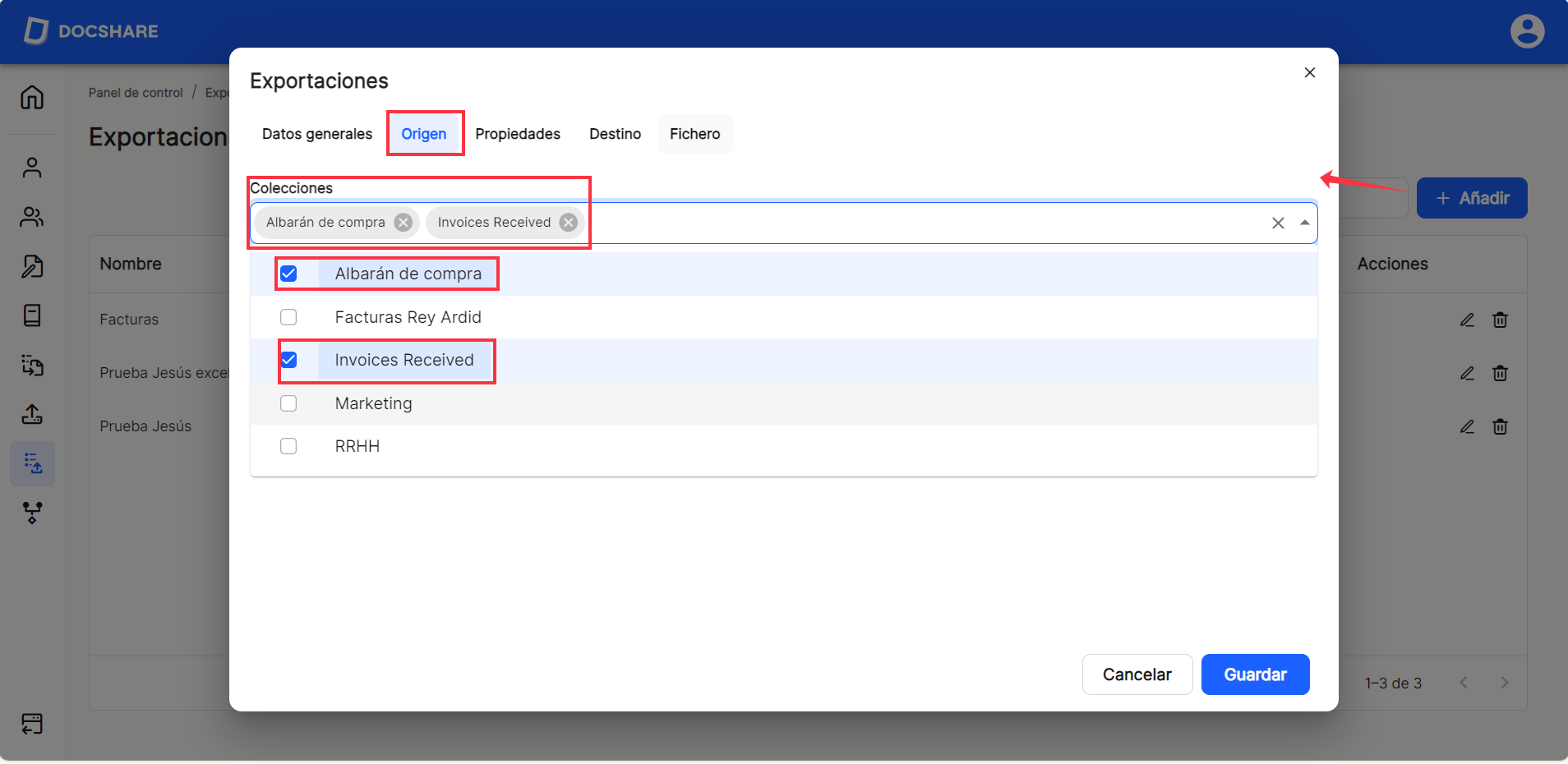Open the single user sidebar icon
The image size is (1568, 764).
pyautogui.click(x=32, y=168)
